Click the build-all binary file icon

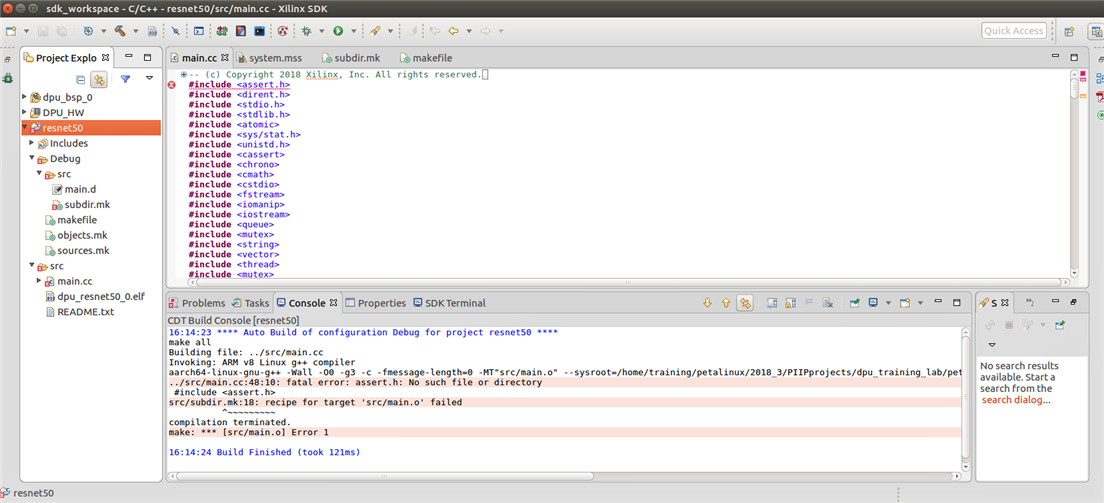click(152, 31)
